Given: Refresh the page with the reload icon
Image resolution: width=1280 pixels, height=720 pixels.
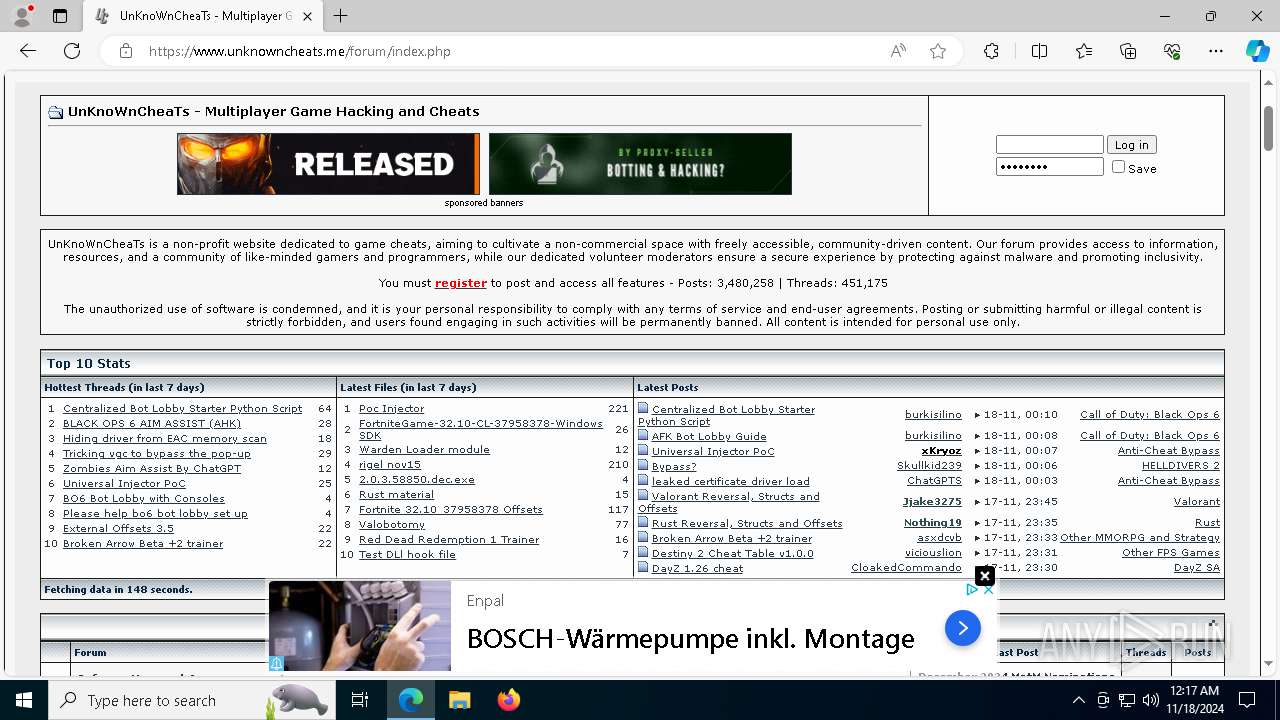Looking at the screenshot, I should pos(72,51).
